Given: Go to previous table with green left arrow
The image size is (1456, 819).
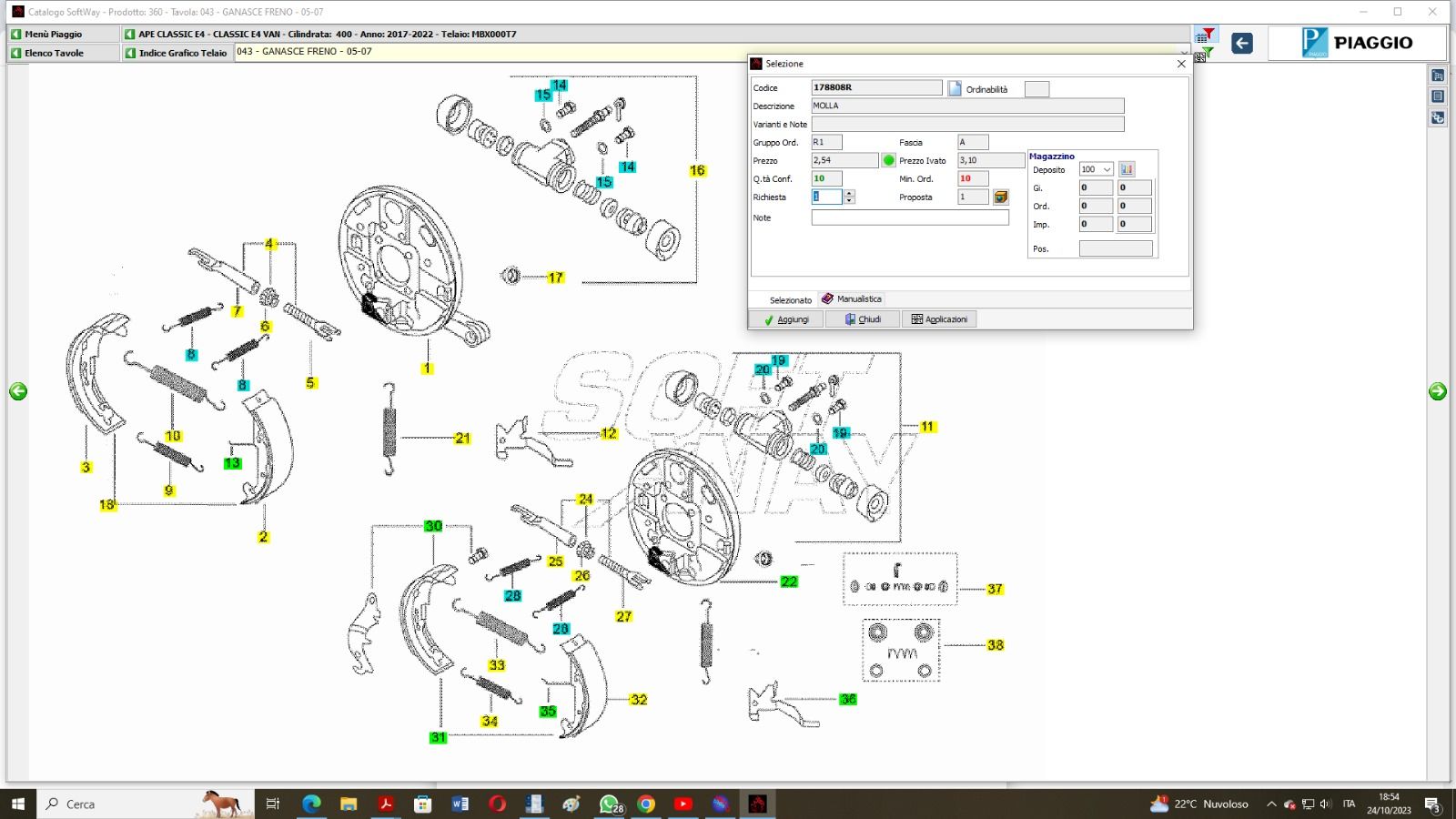Looking at the screenshot, I should (x=18, y=391).
